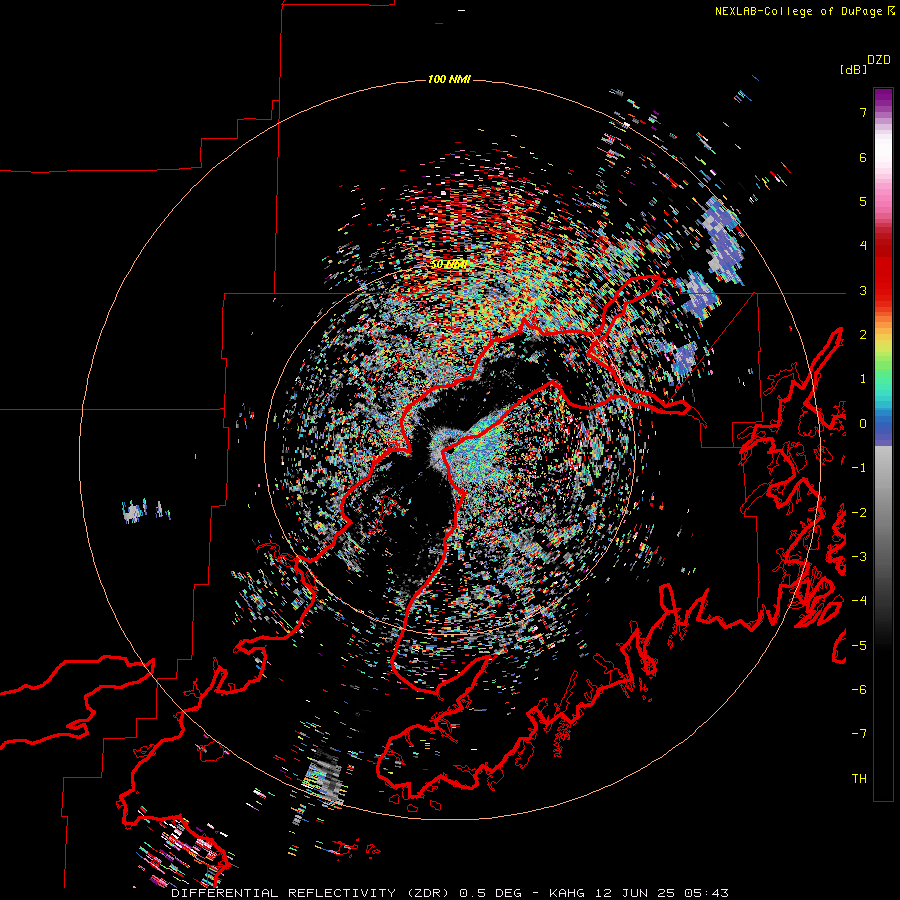Select the 1 dB scale value

pyautogui.click(x=863, y=379)
